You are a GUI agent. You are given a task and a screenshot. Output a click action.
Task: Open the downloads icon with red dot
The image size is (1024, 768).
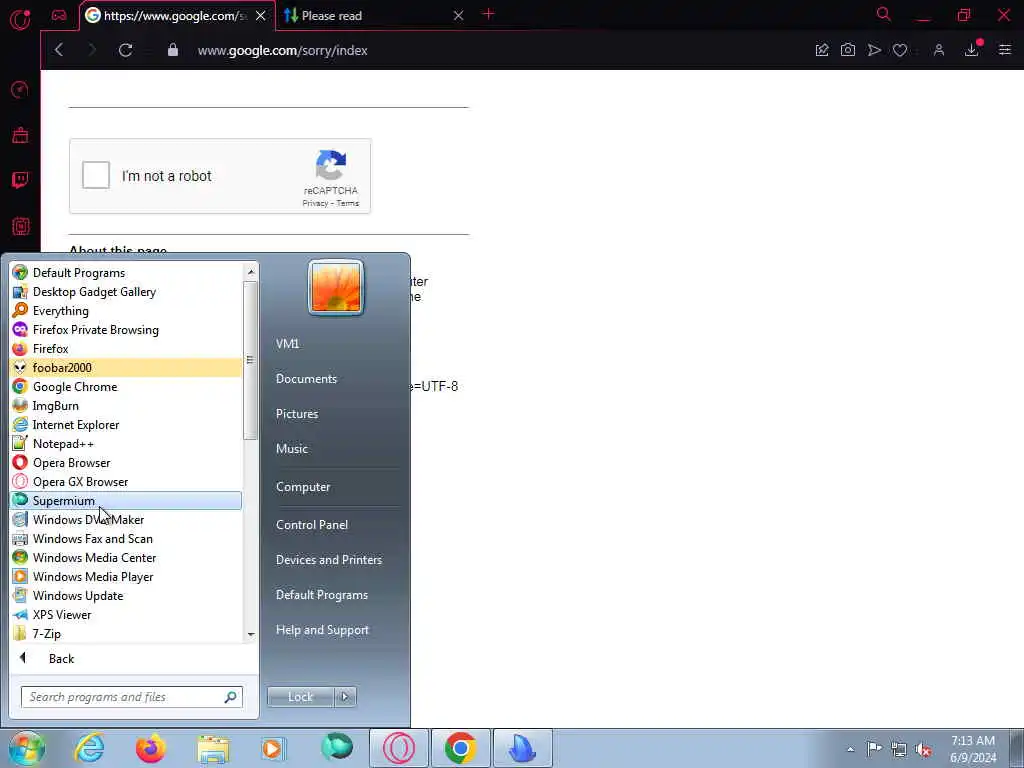(x=972, y=50)
